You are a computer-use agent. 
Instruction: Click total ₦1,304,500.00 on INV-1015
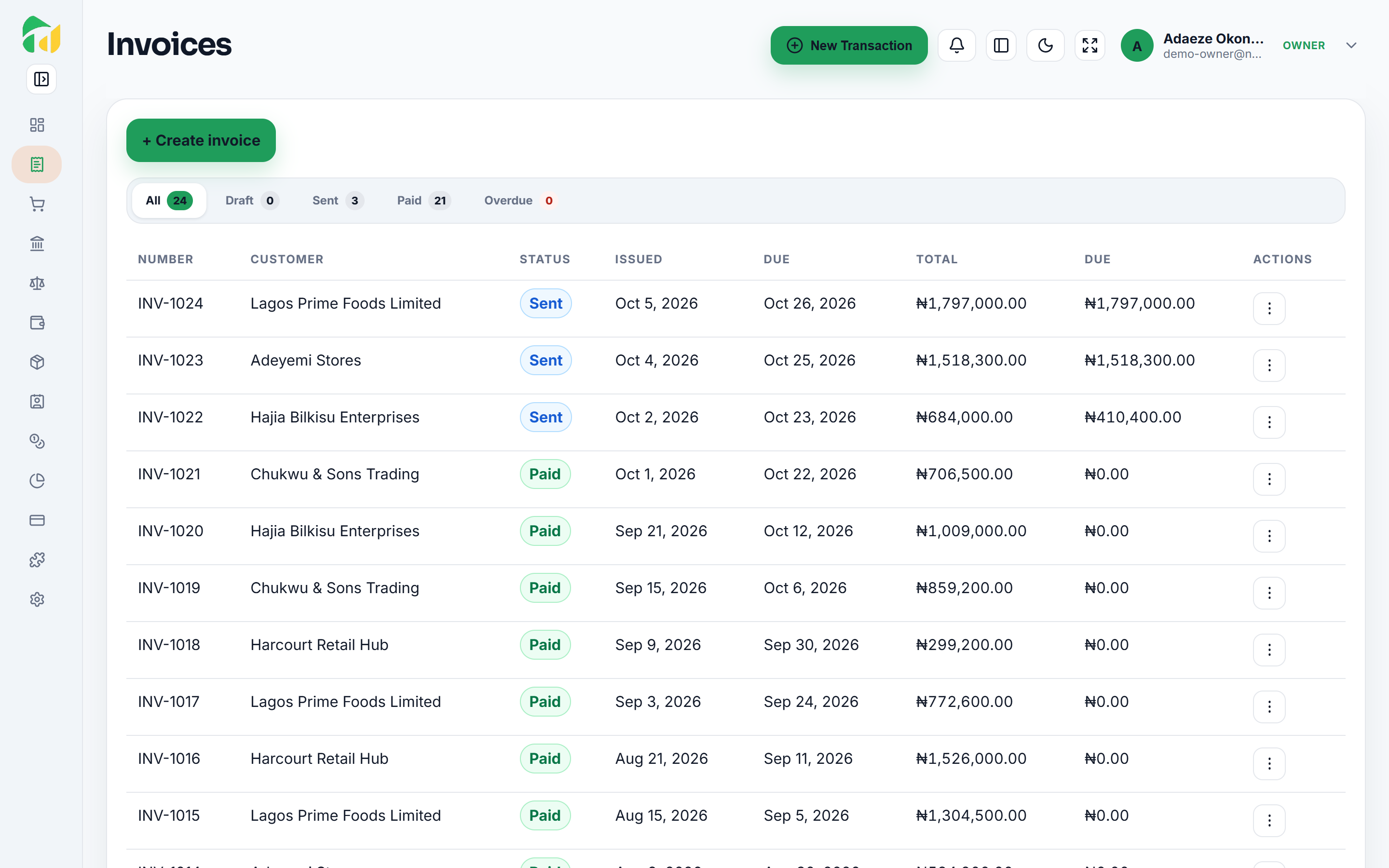[971, 816]
